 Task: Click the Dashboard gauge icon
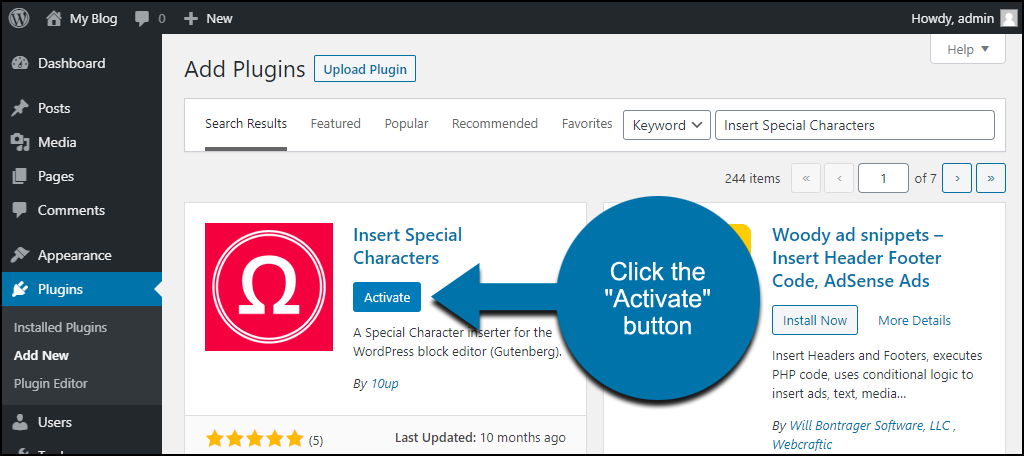click(21, 63)
